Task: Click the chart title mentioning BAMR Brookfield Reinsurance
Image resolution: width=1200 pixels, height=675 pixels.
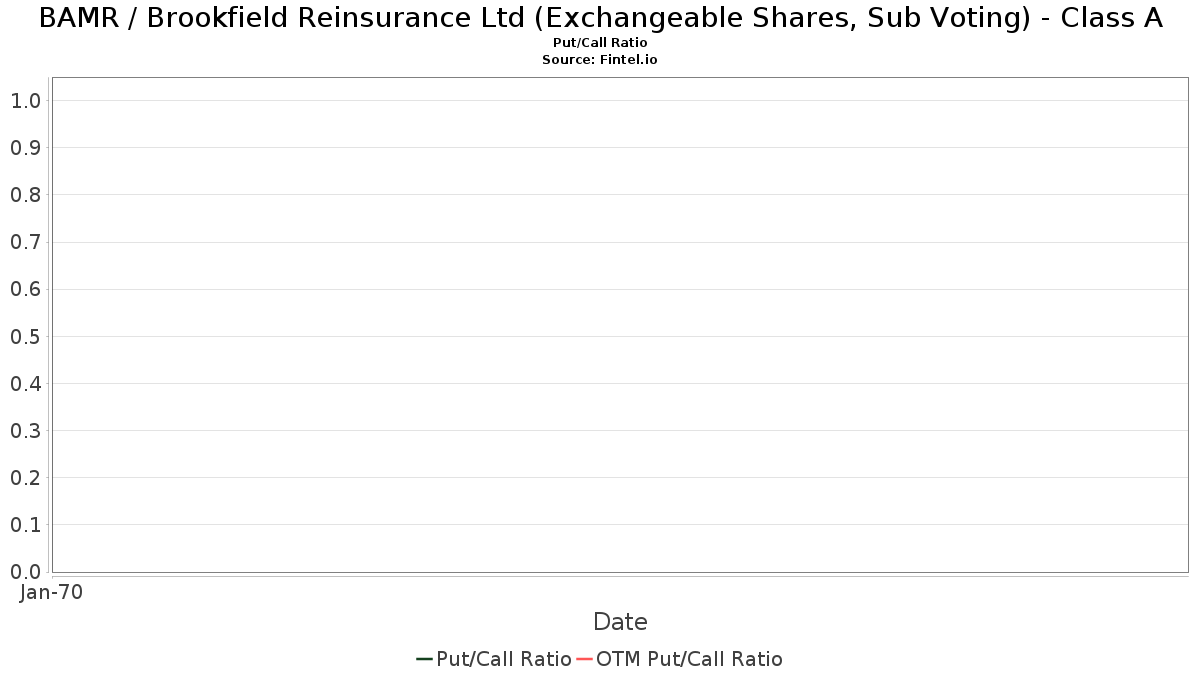Action: [x=600, y=18]
